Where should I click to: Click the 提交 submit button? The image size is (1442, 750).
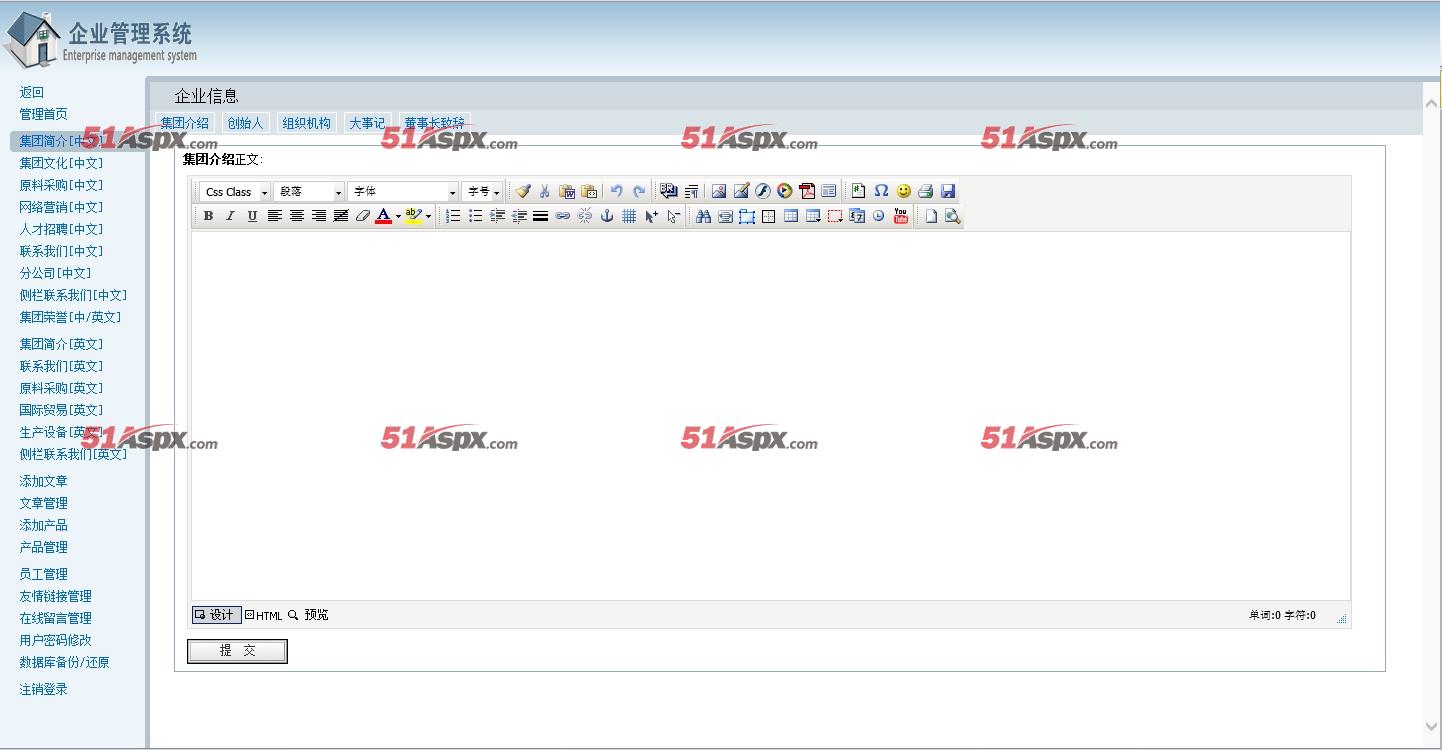coord(237,651)
